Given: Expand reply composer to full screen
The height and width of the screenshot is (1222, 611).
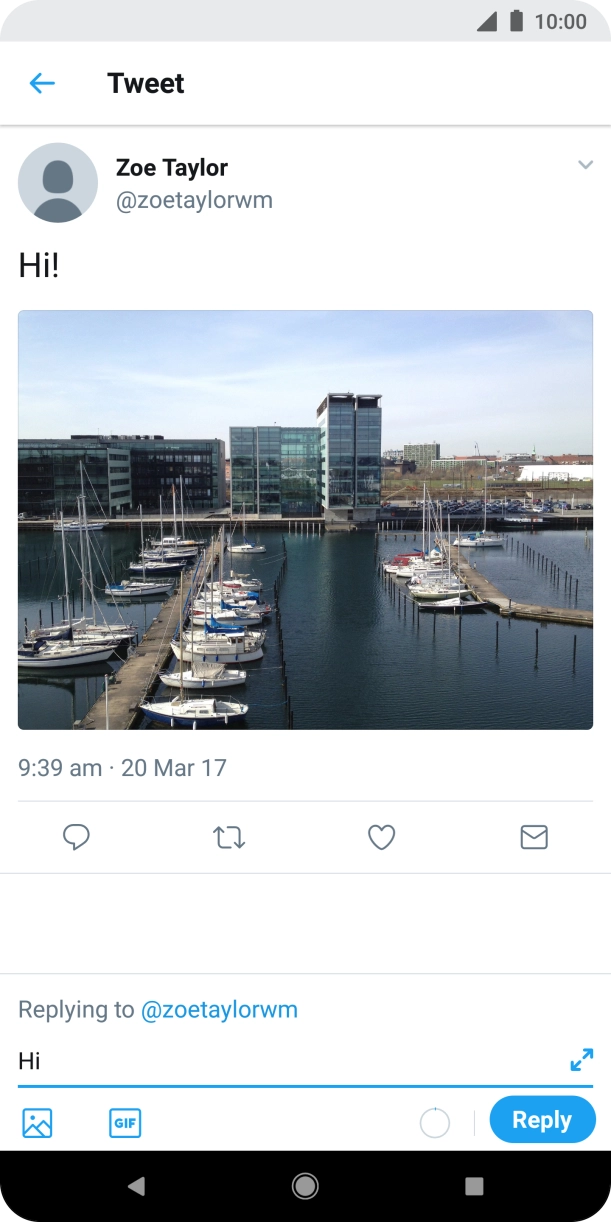Looking at the screenshot, I should pyautogui.click(x=581, y=1060).
